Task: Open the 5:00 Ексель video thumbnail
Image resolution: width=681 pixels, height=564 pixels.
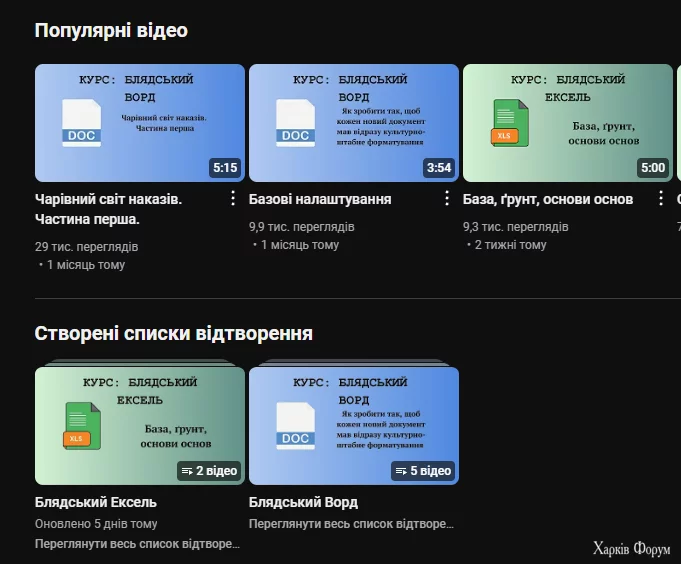Action: [568, 123]
